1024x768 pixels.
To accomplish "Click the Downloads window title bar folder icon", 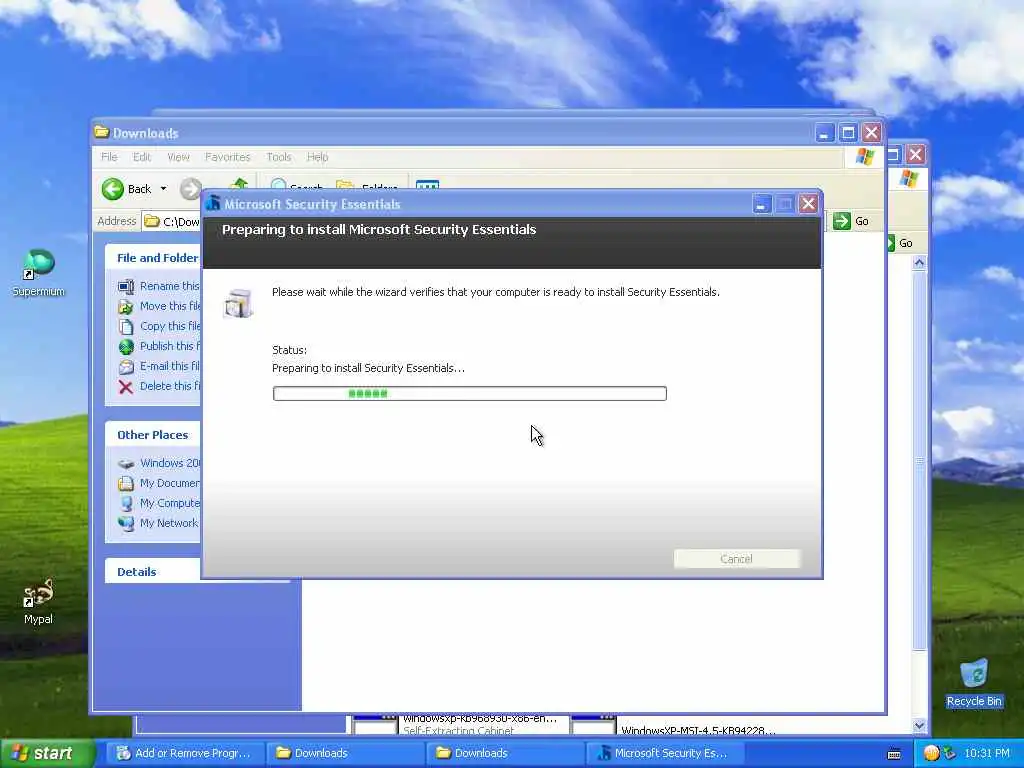I will point(101,133).
